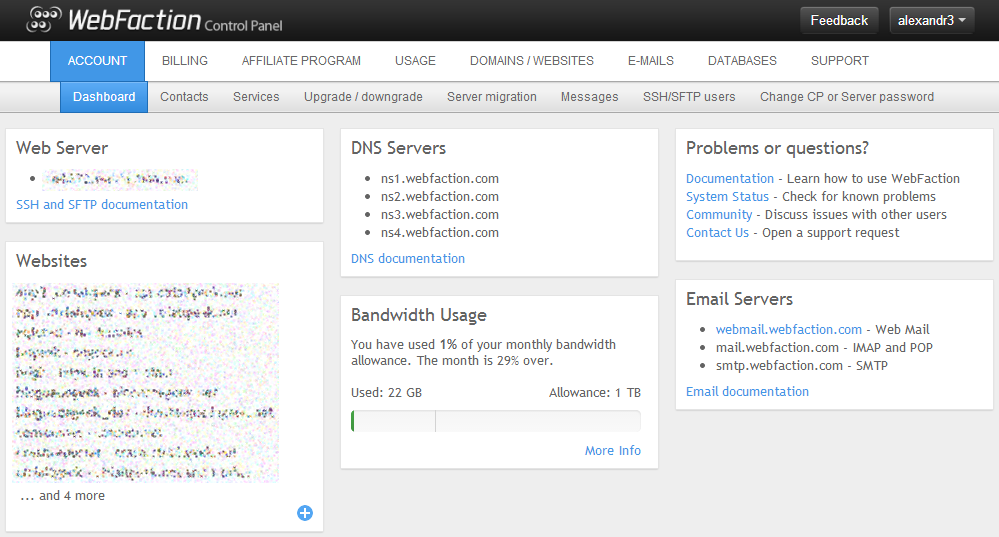Click the WebFaction logo icon
The image size is (999, 537).
tap(44, 19)
